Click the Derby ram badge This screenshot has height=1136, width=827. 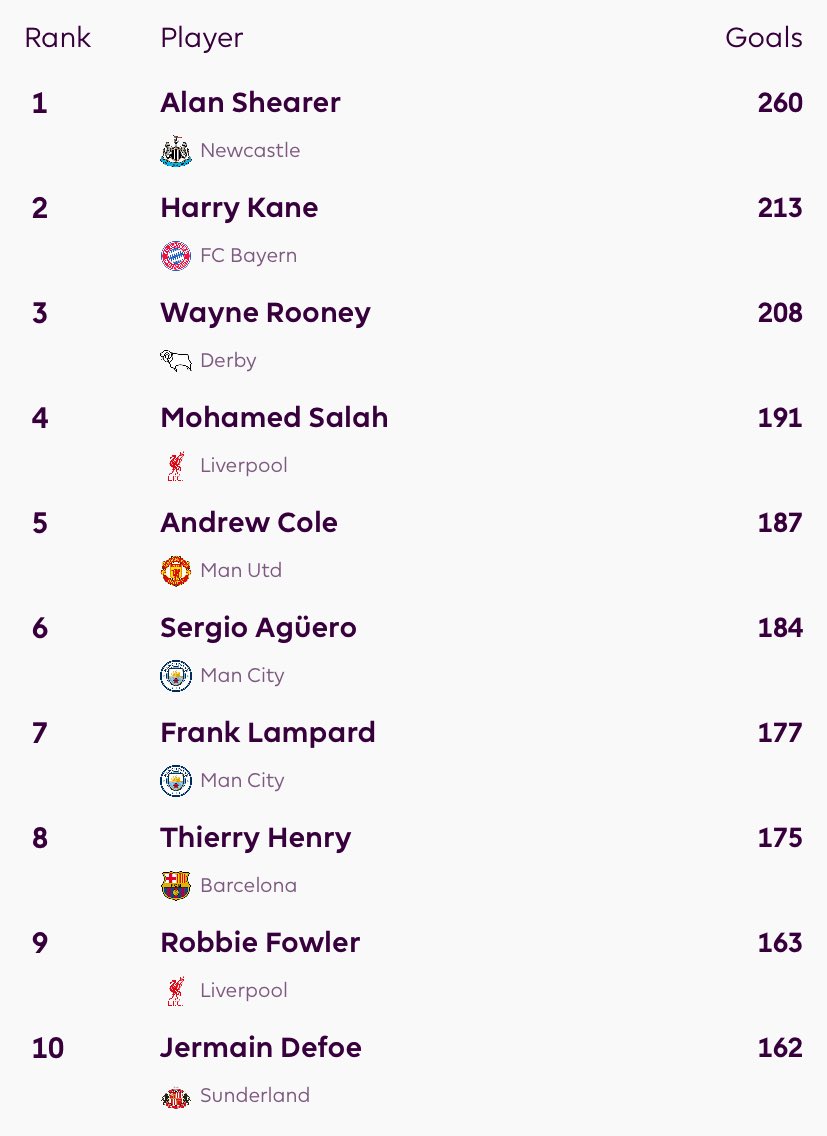[175, 361]
